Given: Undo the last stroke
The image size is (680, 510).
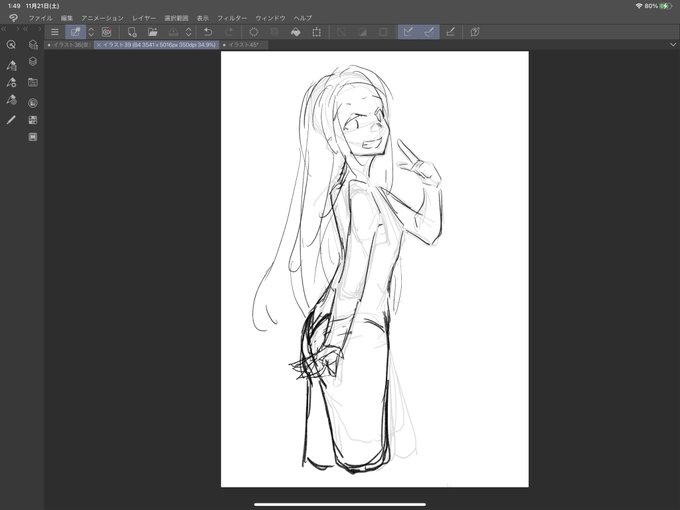Looking at the screenshot, I should [209, 32].
